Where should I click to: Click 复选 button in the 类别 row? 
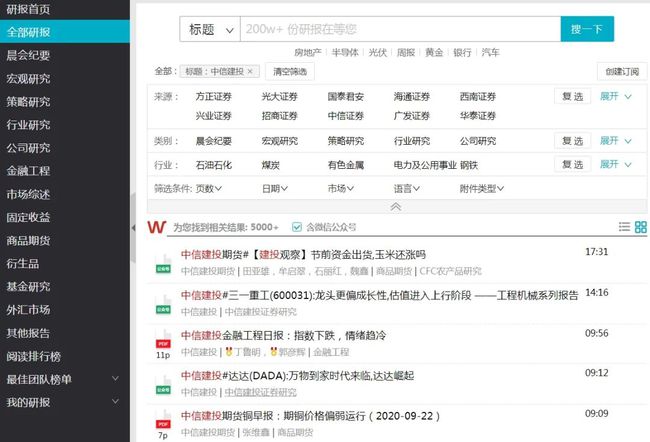click(572, 141)
